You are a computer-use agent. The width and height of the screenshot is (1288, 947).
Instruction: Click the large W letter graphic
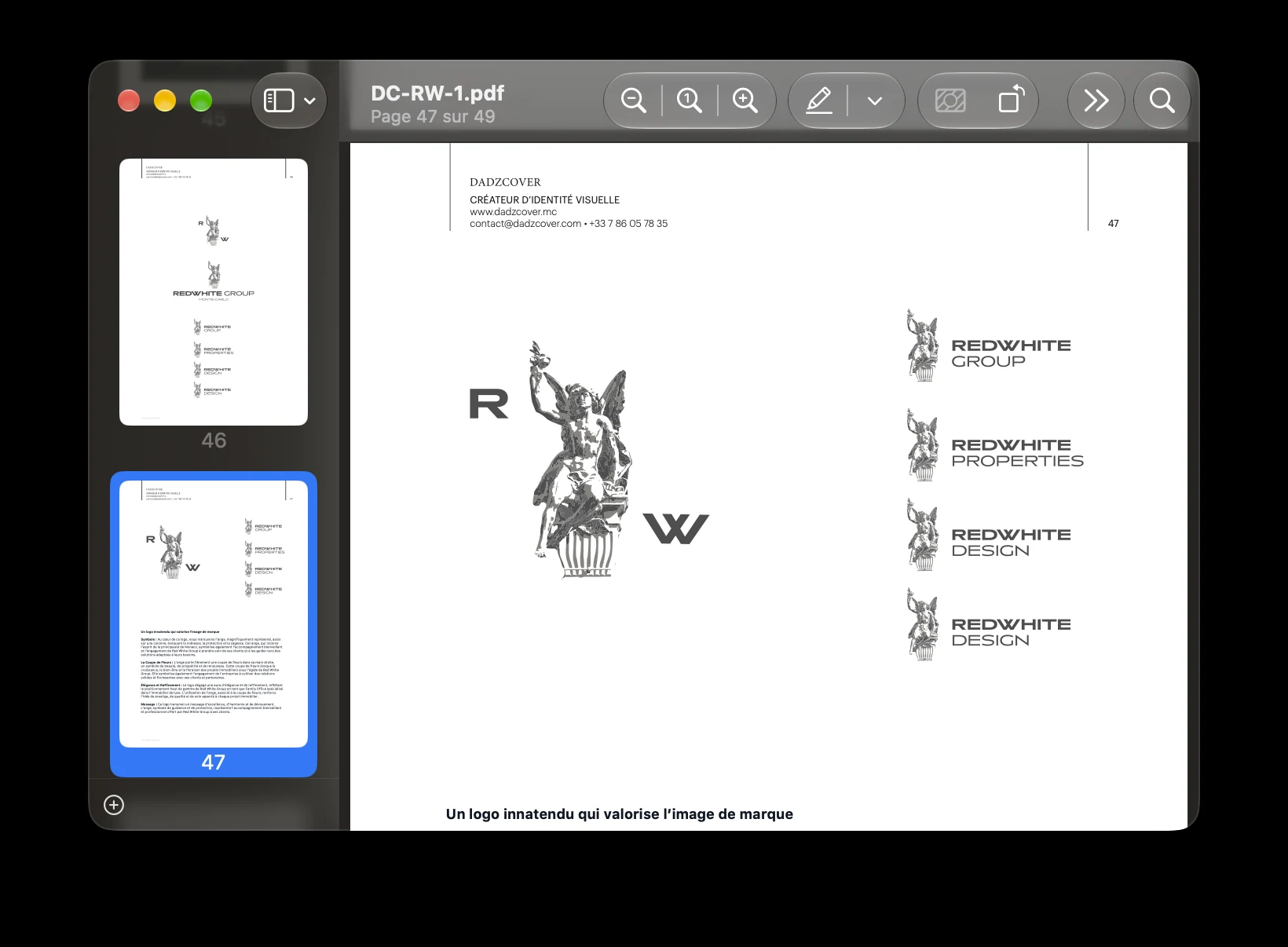pyautogui.click(x=676, y=528)
